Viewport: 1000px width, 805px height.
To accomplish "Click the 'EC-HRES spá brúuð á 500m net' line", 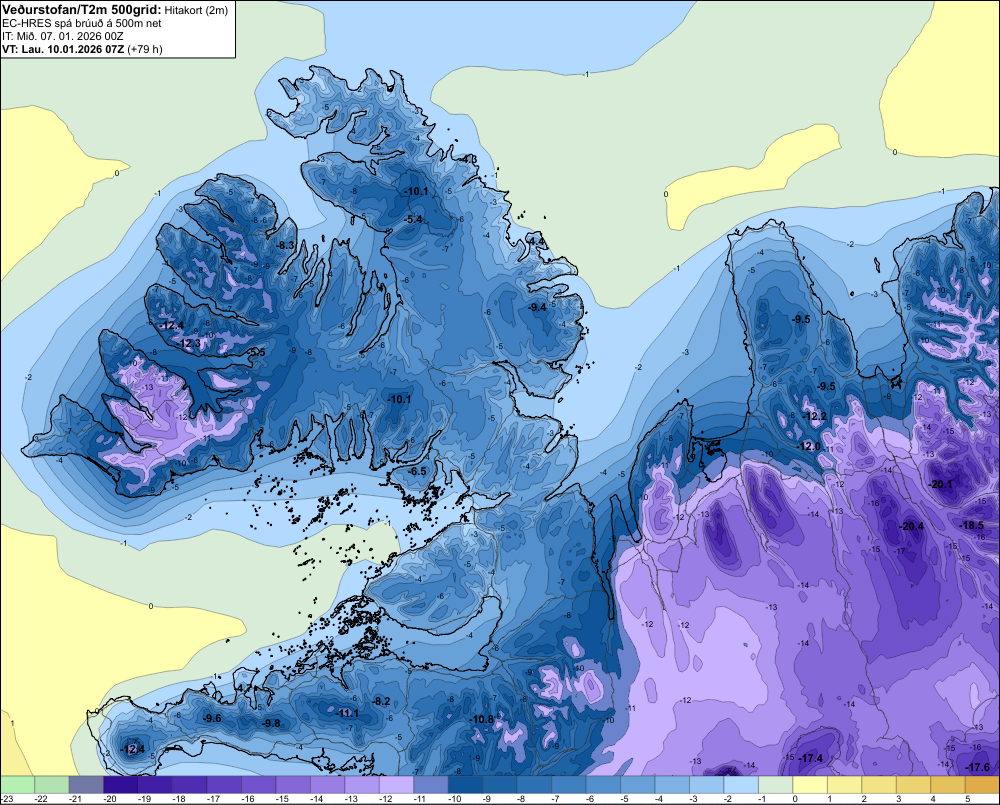I will click(82, 24).
